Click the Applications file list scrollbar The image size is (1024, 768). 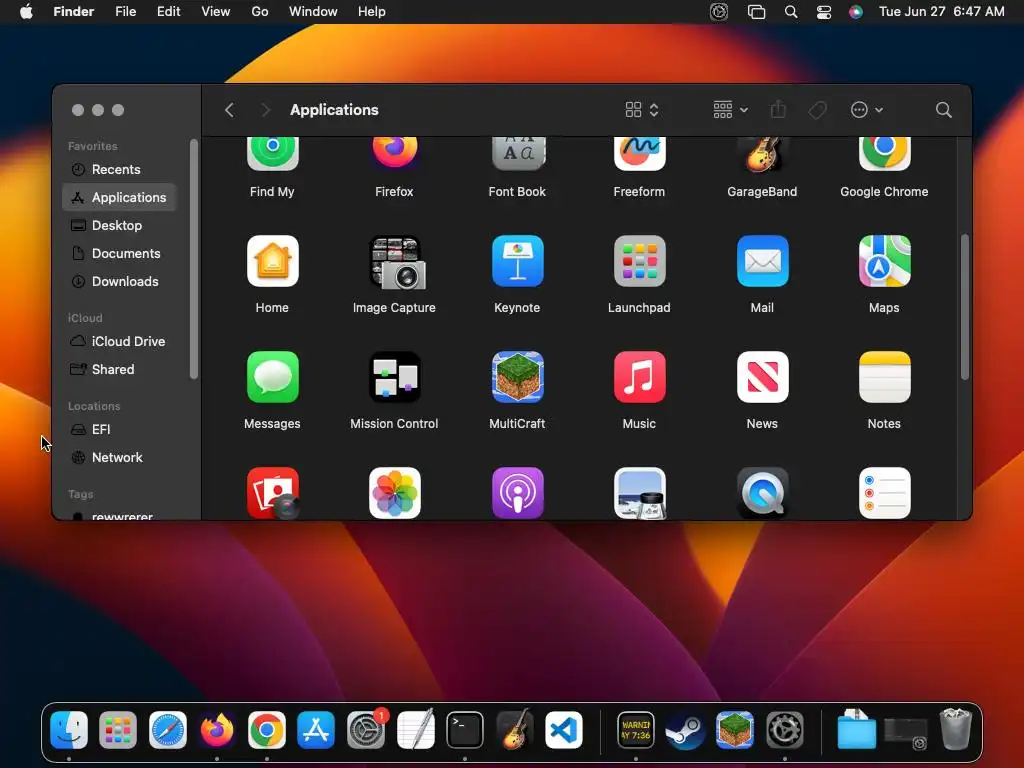[965, 307]
